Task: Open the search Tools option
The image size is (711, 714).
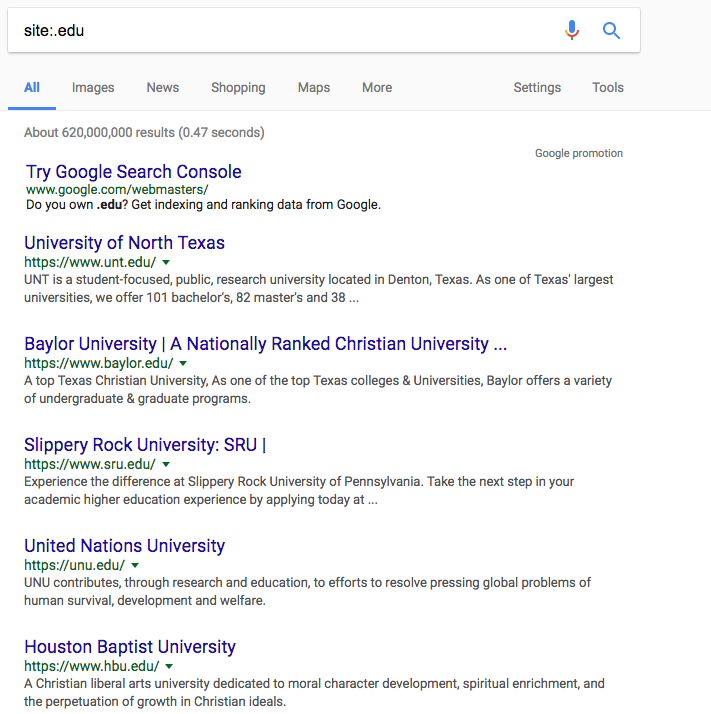Action: click(x=608, y=87)
